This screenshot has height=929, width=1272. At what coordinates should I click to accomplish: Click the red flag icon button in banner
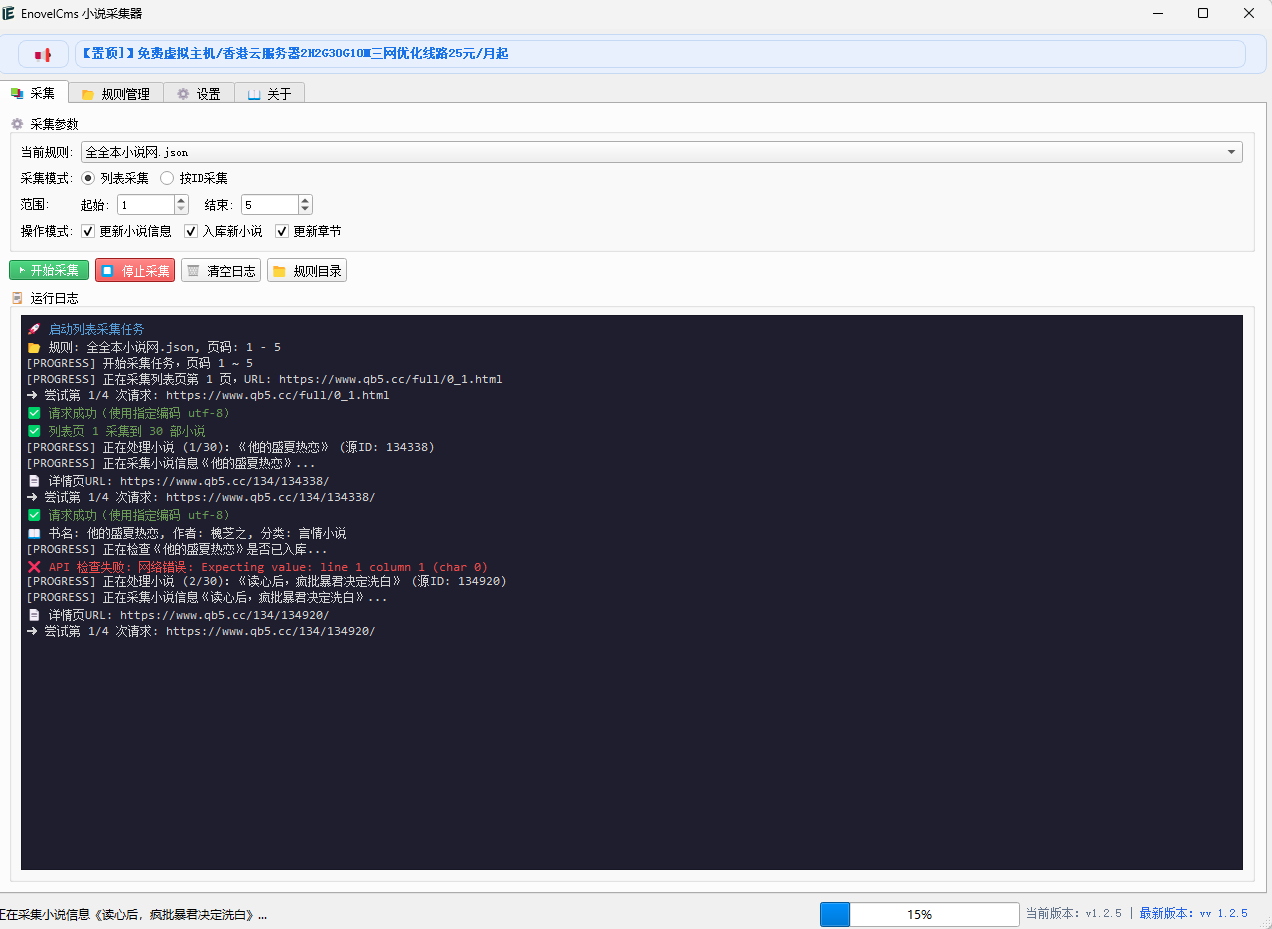[x=43, y=54]
